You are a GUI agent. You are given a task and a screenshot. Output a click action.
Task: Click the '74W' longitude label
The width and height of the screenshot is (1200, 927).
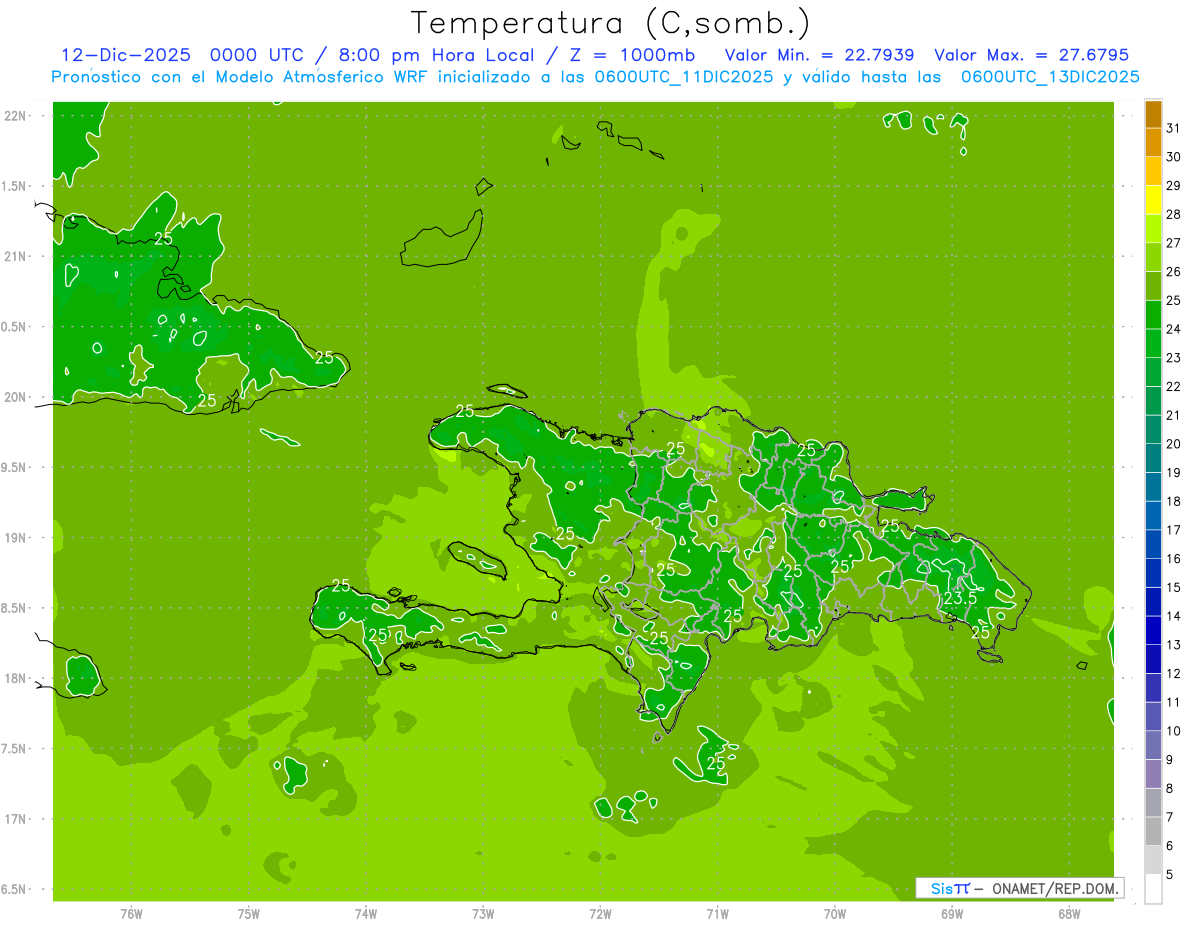click(x=366, y=914)
